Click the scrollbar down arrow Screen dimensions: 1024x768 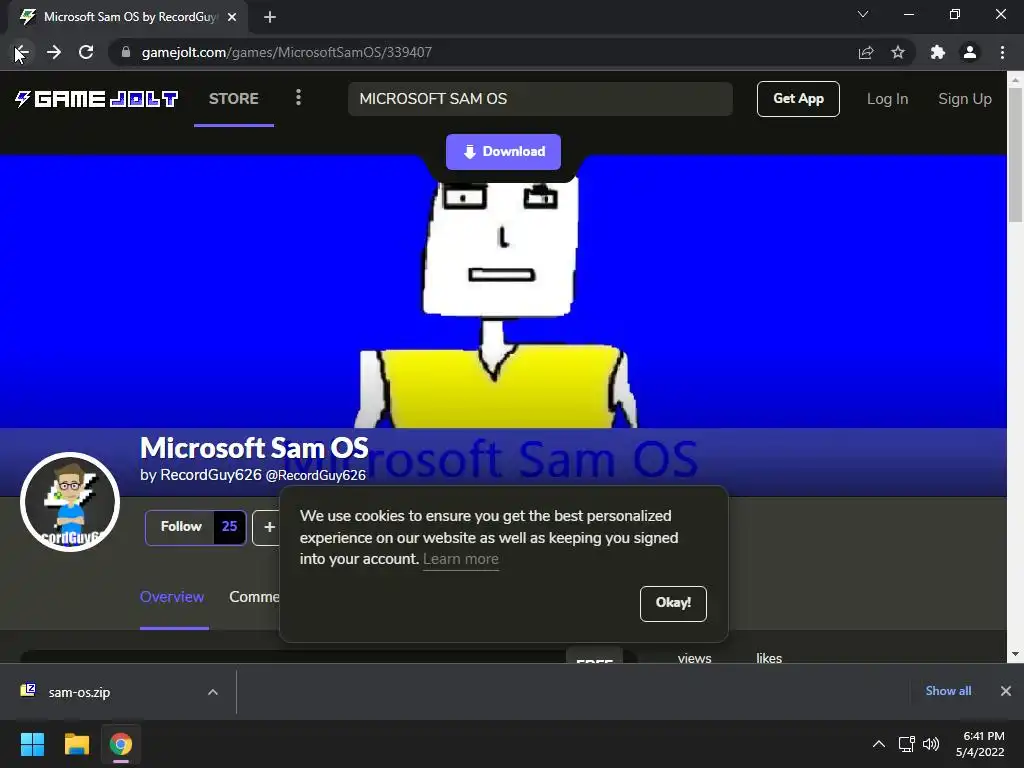click(x=1015, y=654)
